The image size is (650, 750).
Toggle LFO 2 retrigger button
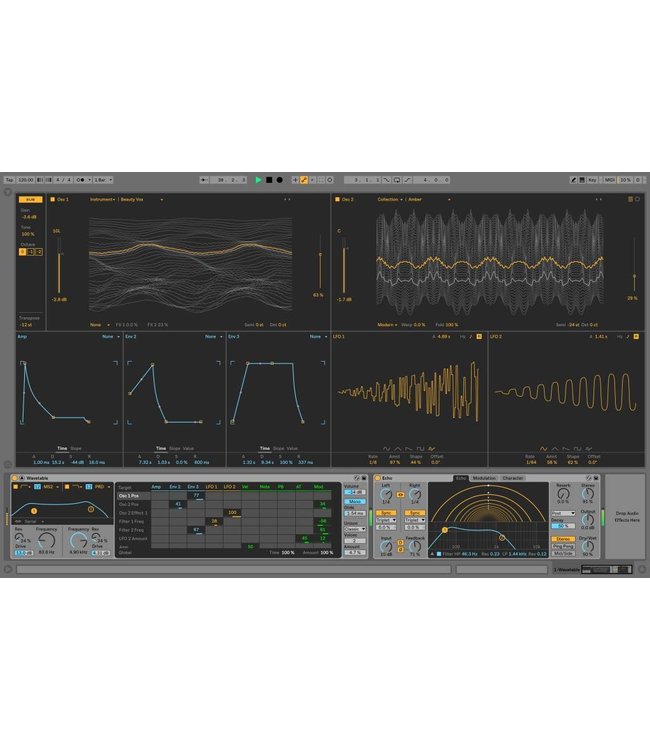[x=636, y=337]
